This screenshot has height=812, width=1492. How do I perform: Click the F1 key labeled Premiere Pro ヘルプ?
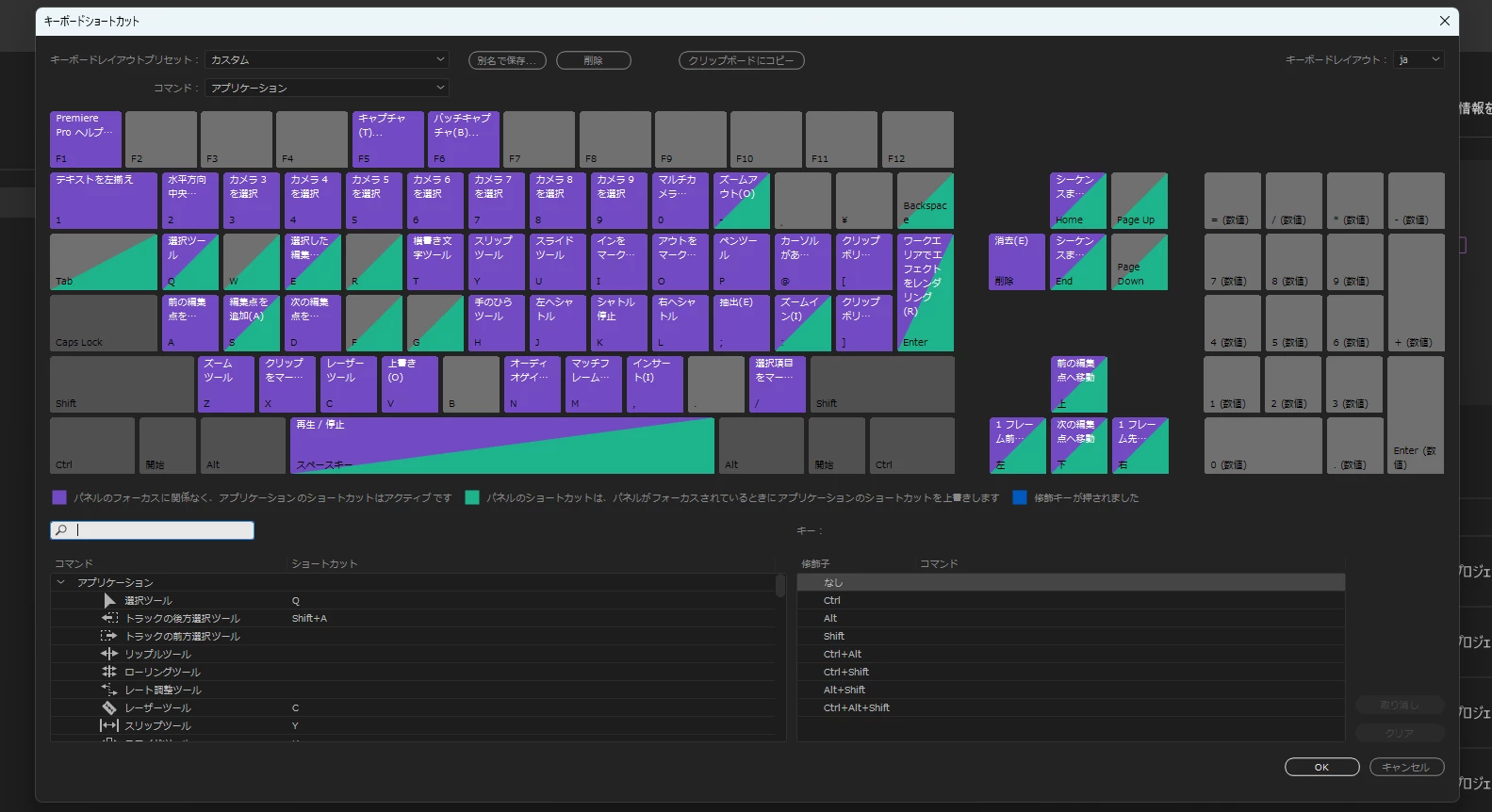(86, 139)
